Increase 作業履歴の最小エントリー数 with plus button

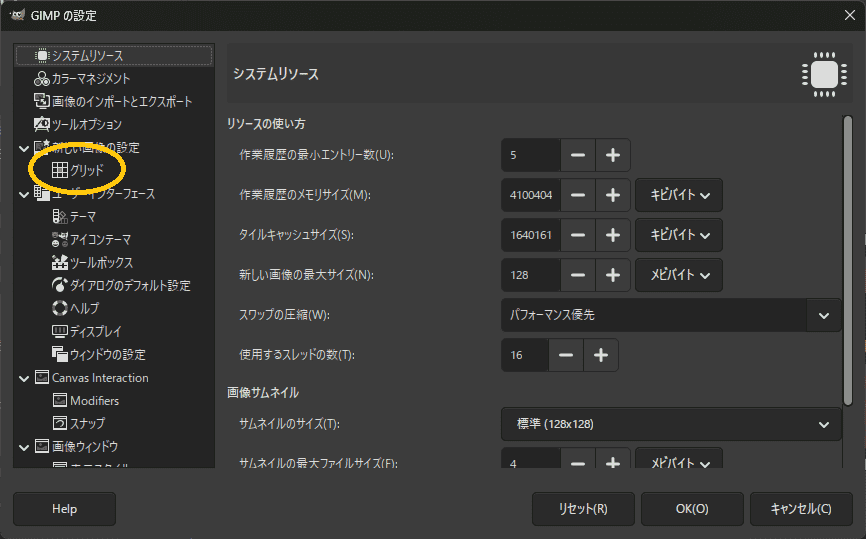tap(613, 155)
